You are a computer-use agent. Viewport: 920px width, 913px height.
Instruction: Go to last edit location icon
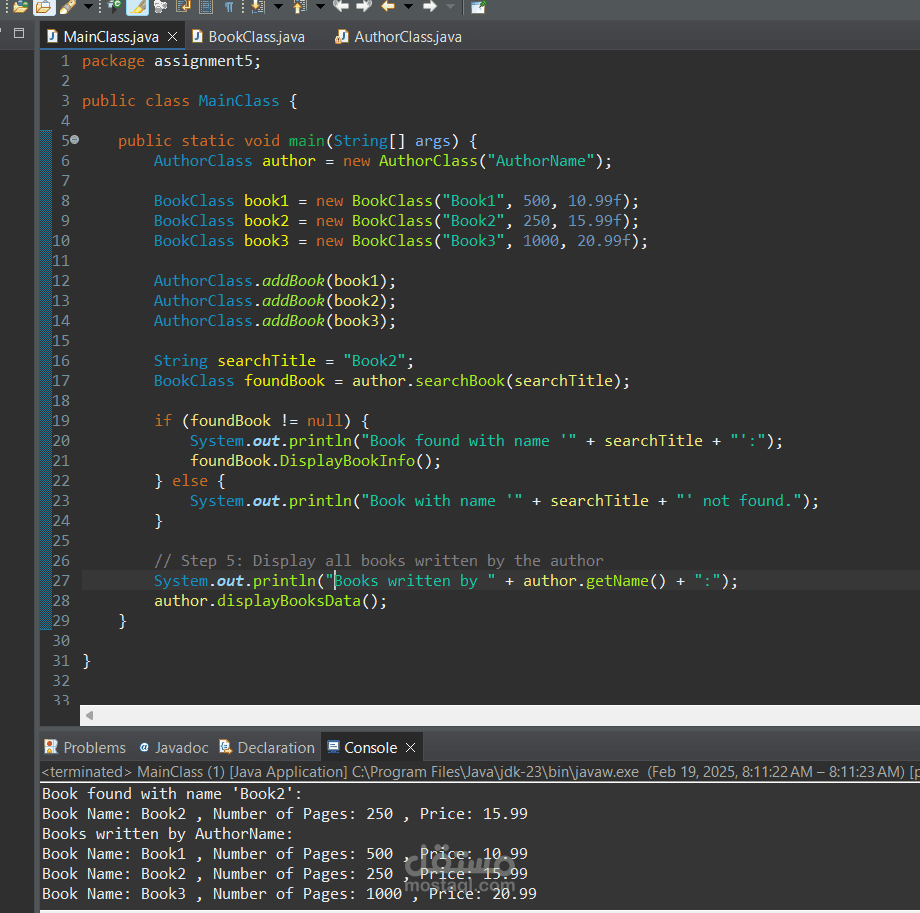coord(340,7)
